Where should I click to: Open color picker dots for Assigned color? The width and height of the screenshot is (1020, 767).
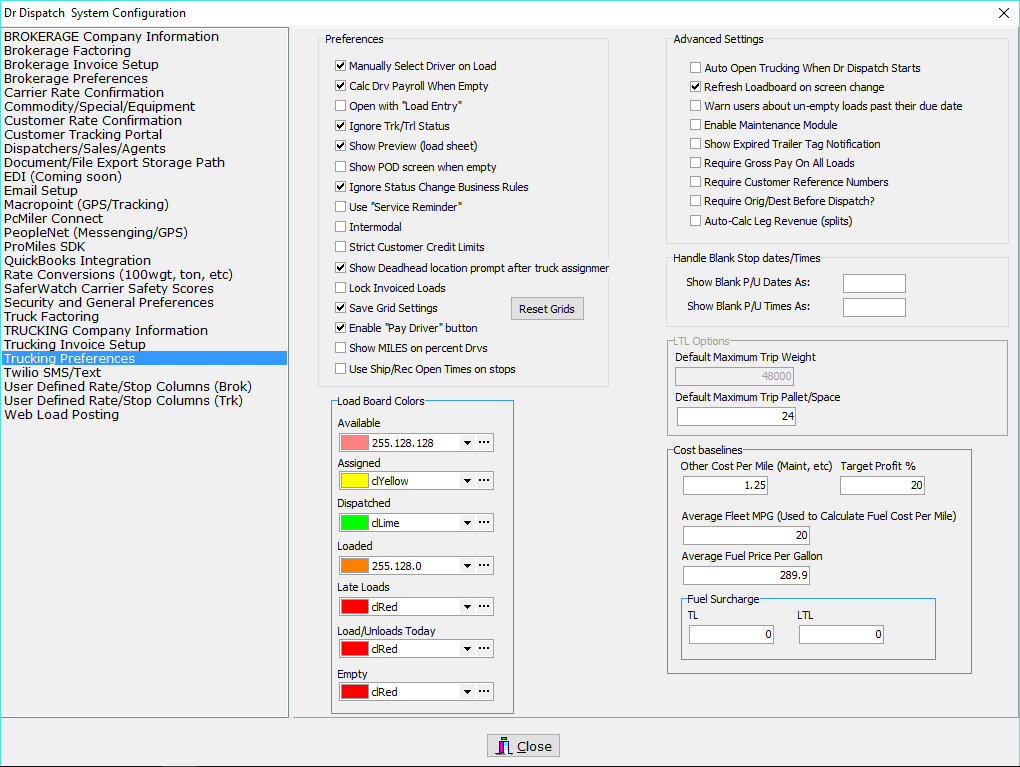tap(484, 481)
